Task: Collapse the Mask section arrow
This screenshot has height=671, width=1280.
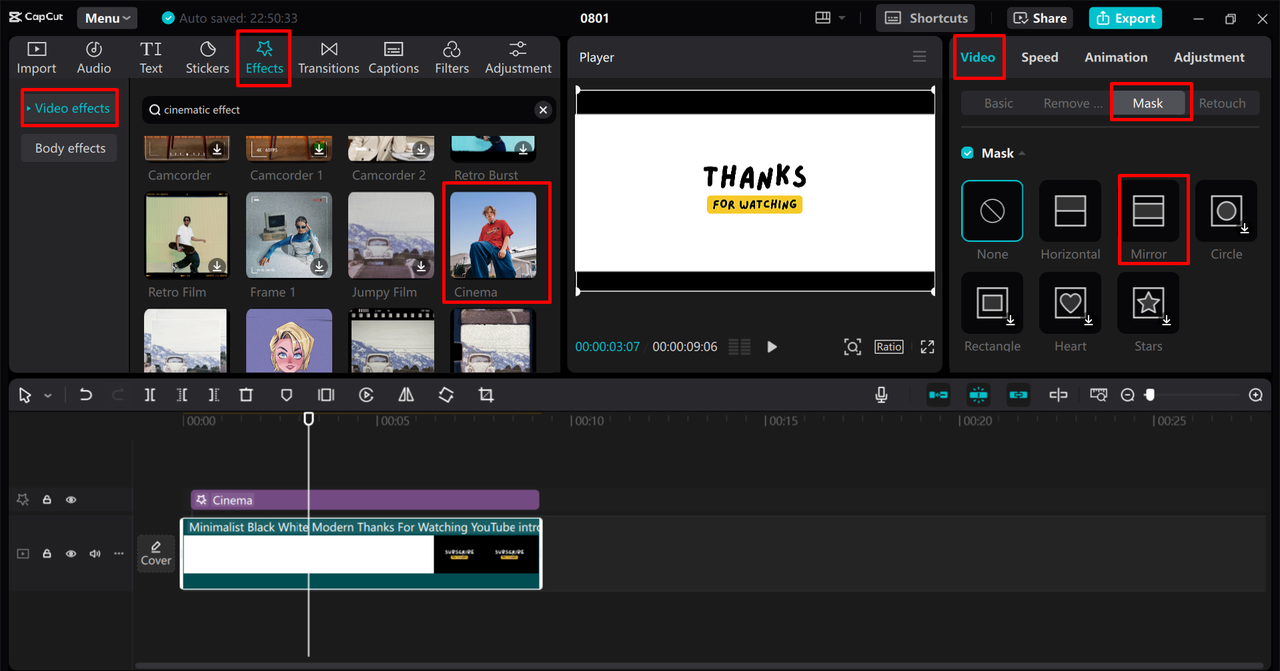Action: coord(1022,154)
